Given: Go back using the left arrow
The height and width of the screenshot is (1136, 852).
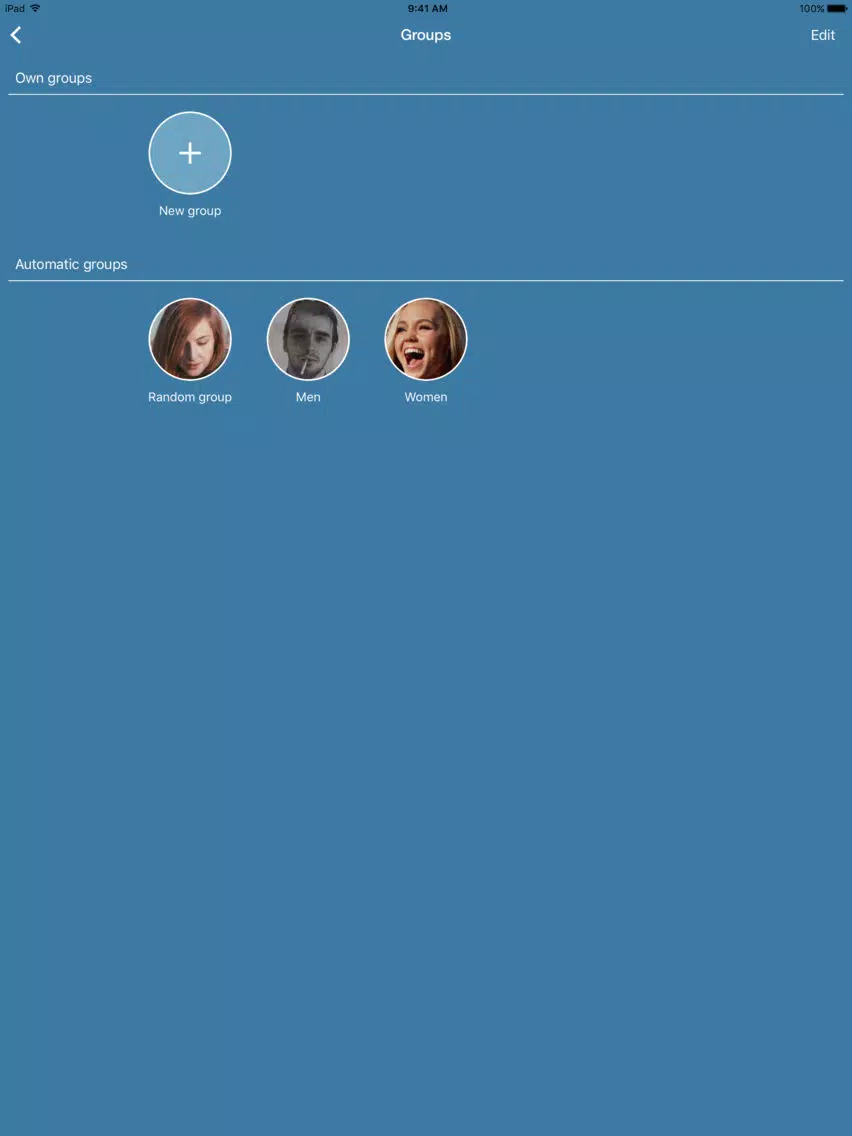Looking at the screenshot, I should click(16, 35).
